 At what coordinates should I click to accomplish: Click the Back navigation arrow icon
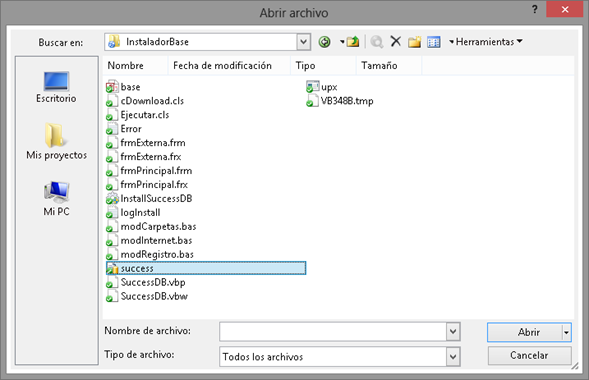(x=324, y=42)
